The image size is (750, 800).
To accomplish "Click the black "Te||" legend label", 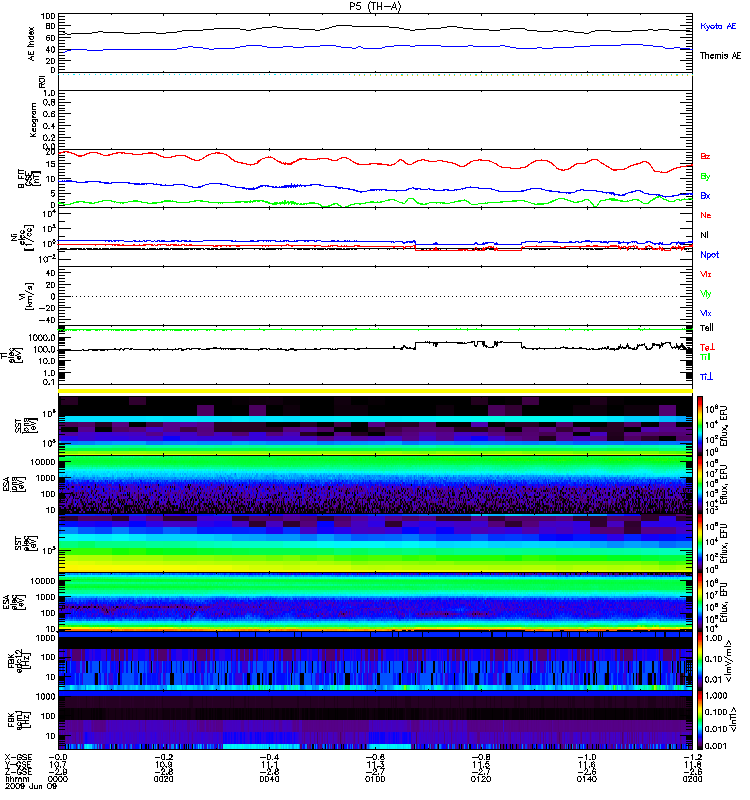I will click(707, 328).
